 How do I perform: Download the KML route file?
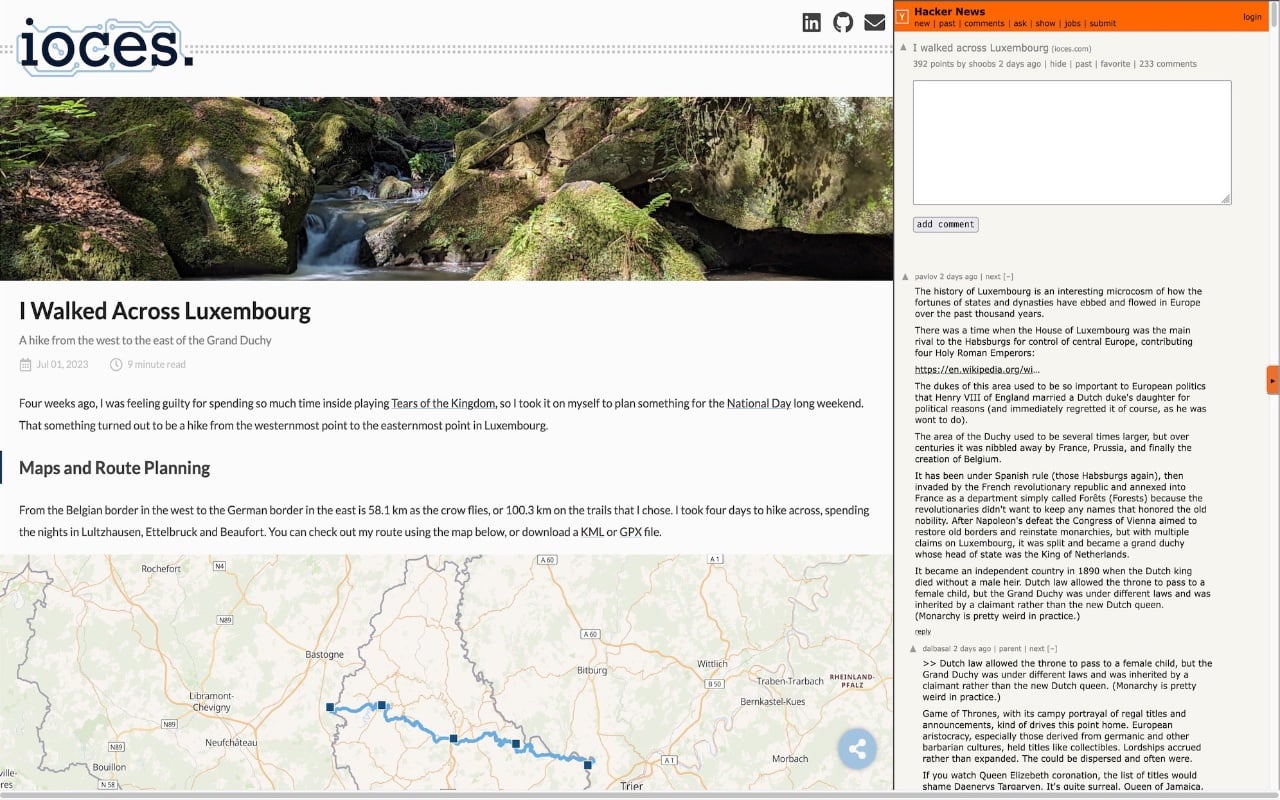[x=592, y=532]
